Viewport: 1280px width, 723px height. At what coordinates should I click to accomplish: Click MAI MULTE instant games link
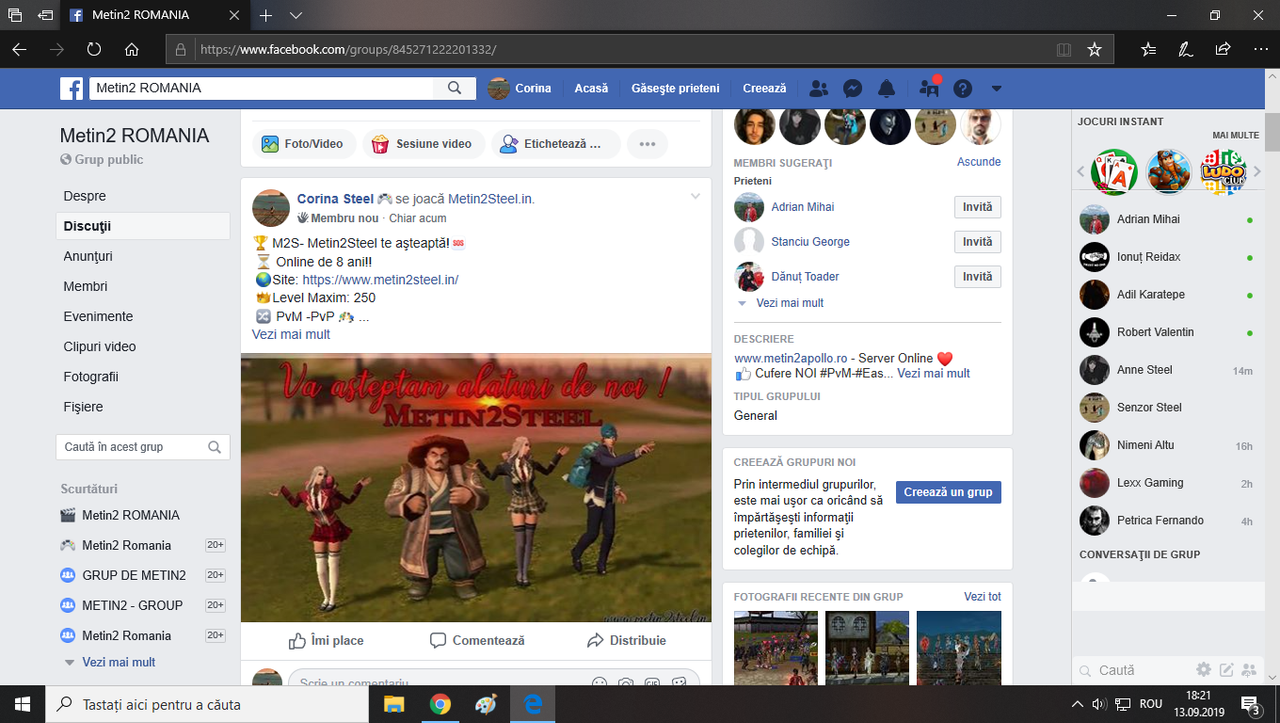(x=1236, y=135)
